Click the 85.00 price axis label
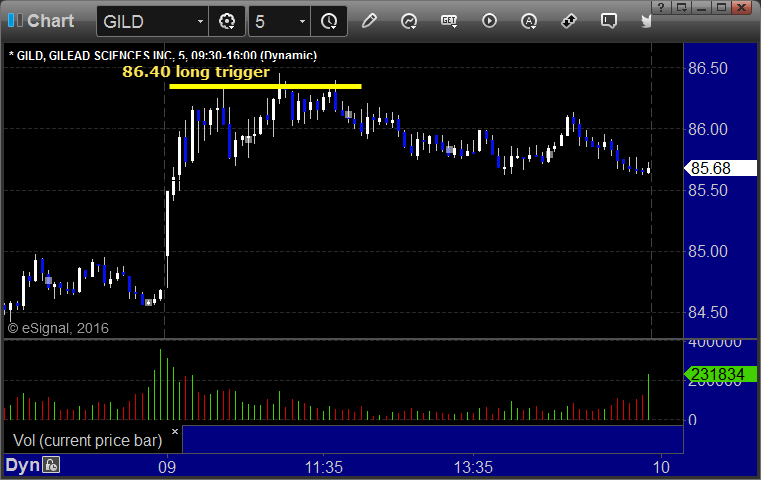The height and width of the screenshot is (480, 761). pyautogui.click(x=708, y=251)
